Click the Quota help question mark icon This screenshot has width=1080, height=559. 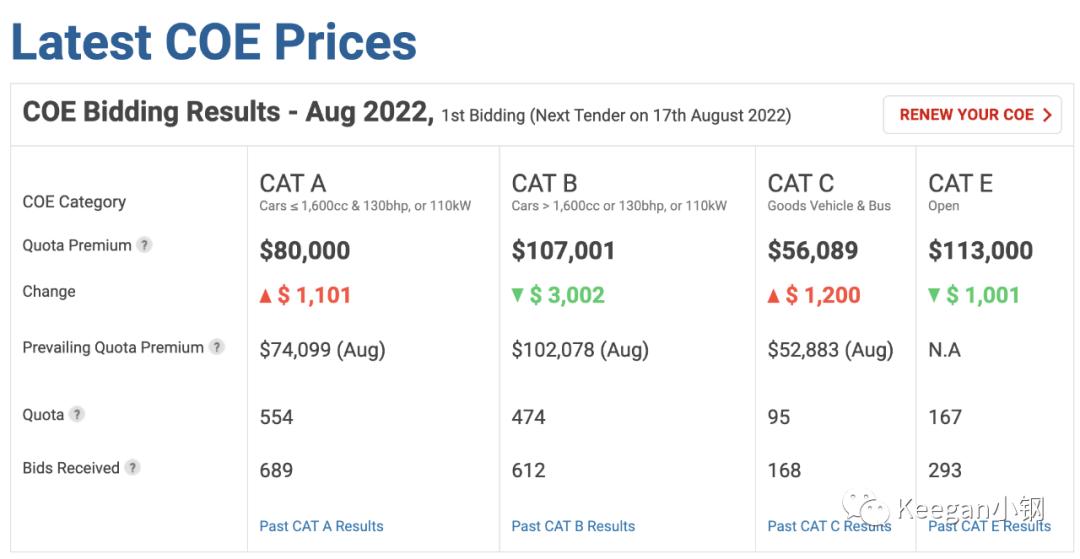point(77,414)
